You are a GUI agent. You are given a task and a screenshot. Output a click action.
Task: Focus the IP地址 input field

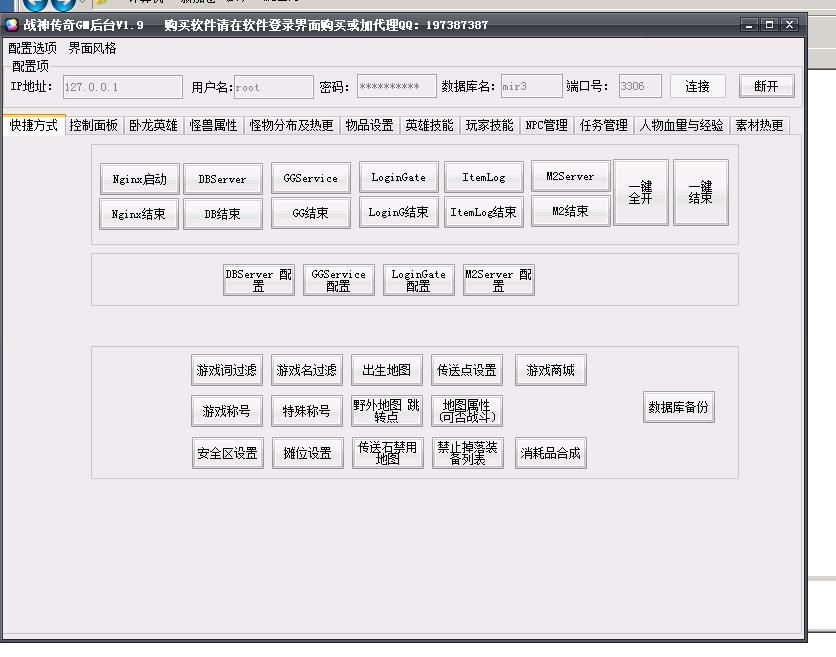[122, 87]
